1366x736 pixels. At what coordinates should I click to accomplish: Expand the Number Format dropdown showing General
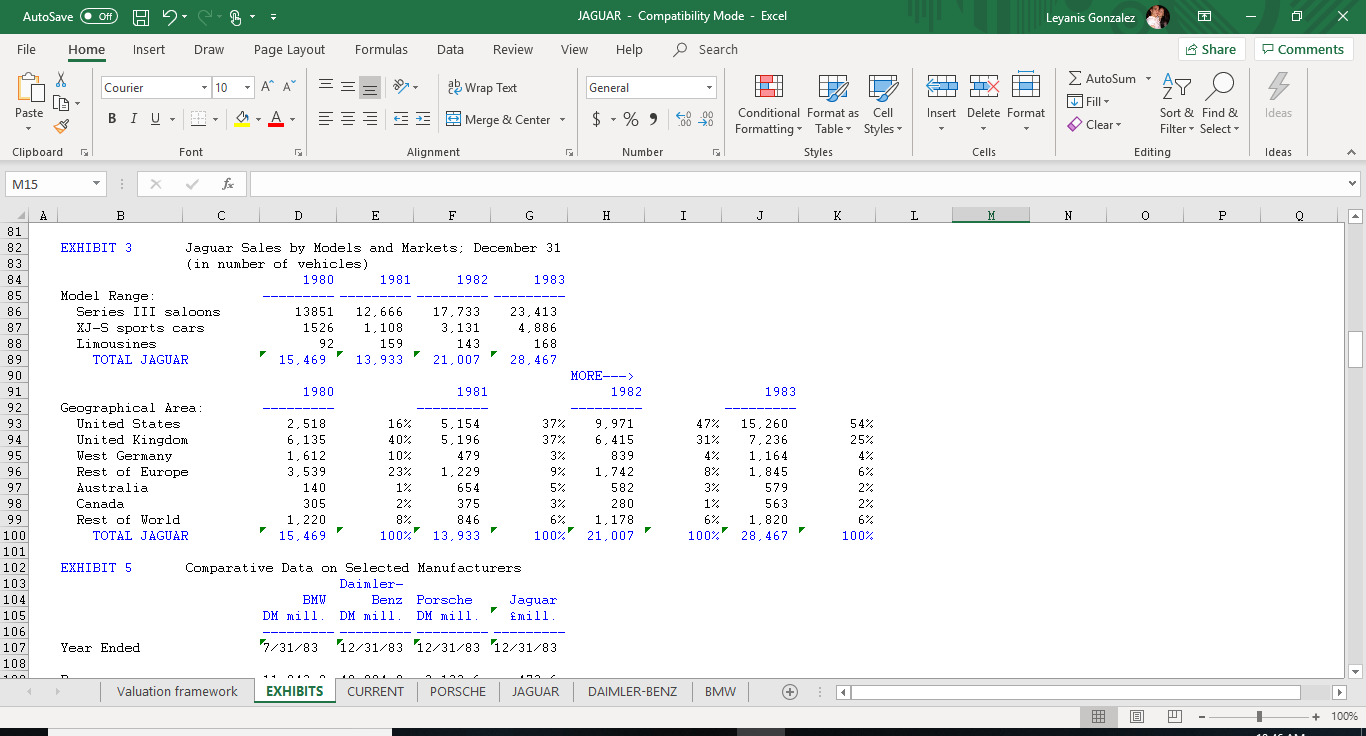(710, 87)
